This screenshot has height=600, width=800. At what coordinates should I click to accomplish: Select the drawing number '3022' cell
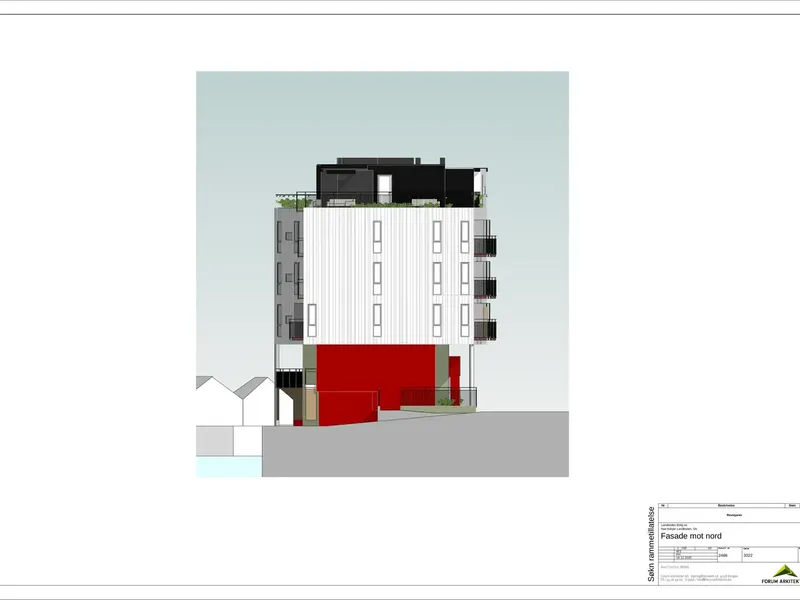coord(769,555)
